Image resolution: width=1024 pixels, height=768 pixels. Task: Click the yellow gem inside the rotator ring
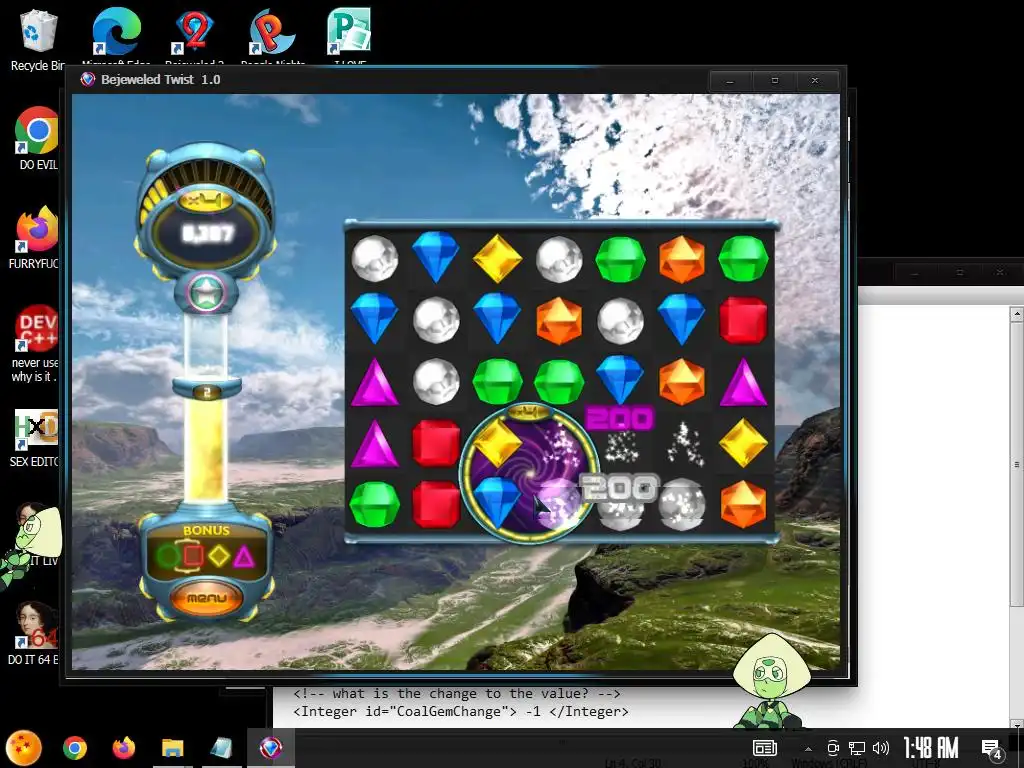point(496,443)
